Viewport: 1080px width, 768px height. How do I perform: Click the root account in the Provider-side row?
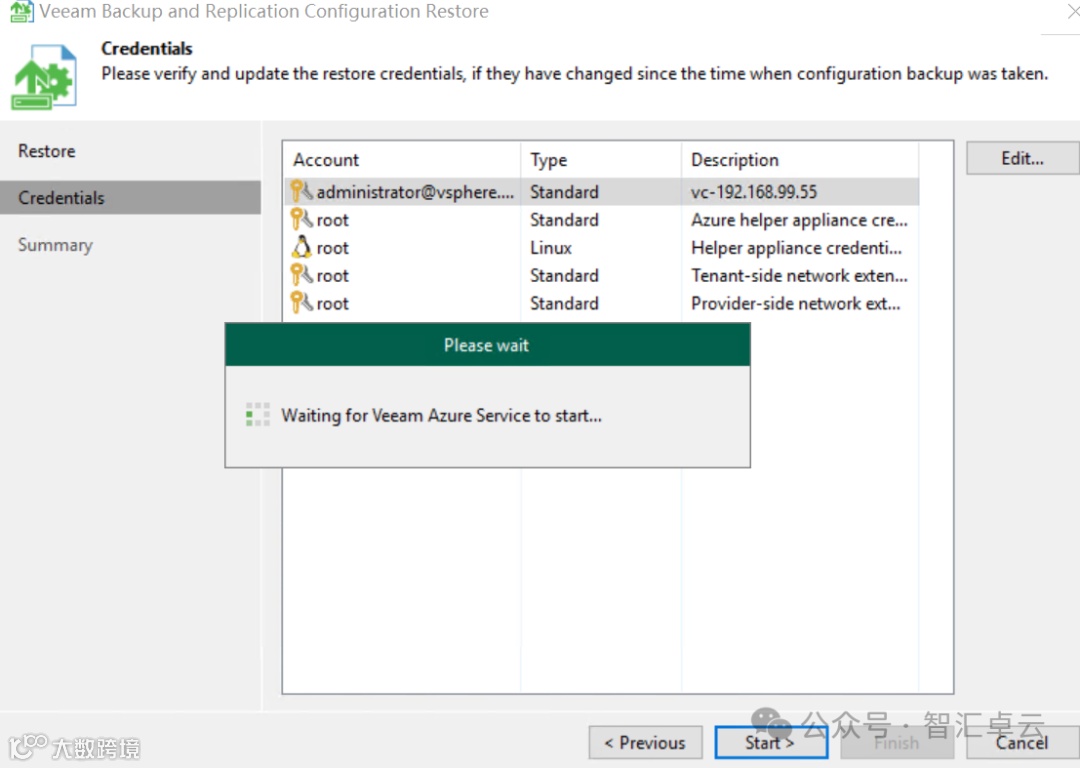pyautogui.click(x=333, y=304)
